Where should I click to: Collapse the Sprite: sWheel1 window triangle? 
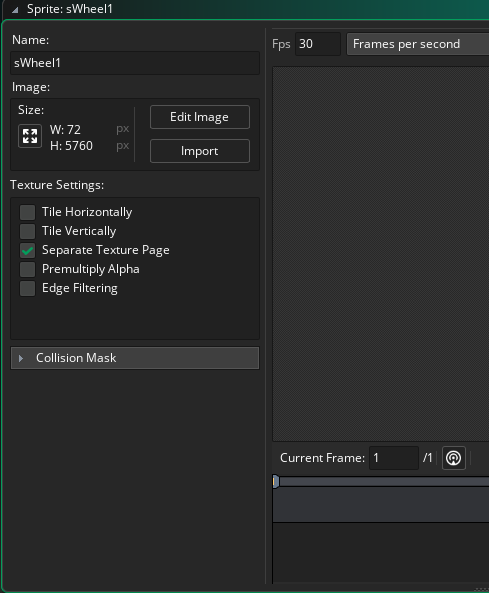tap(15, 10)
